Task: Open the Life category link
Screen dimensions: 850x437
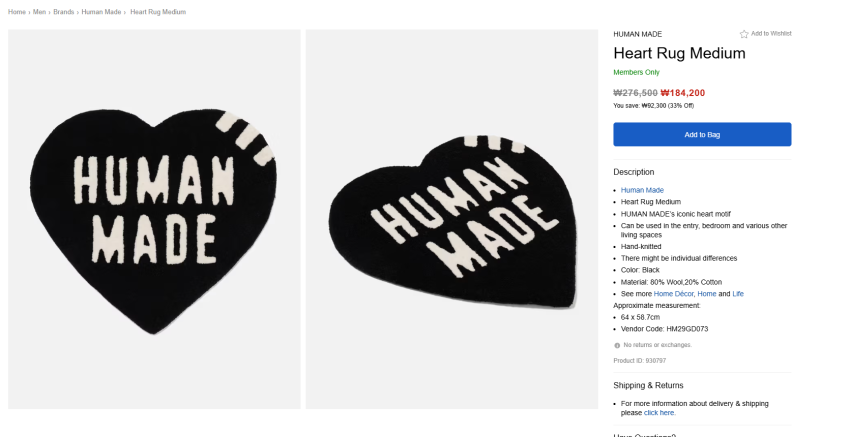Action: coord(737,294)
